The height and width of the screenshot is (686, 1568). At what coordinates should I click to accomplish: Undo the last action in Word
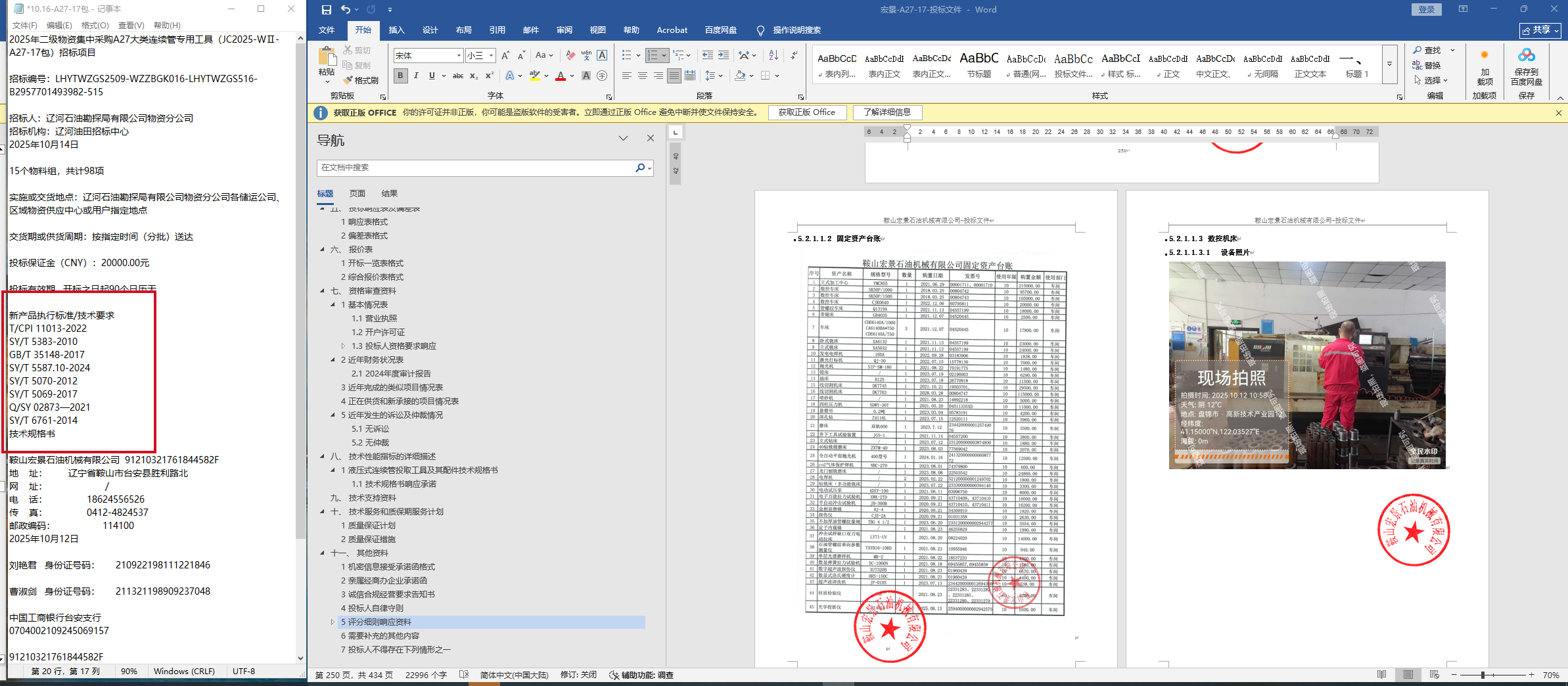click(346, 9)
